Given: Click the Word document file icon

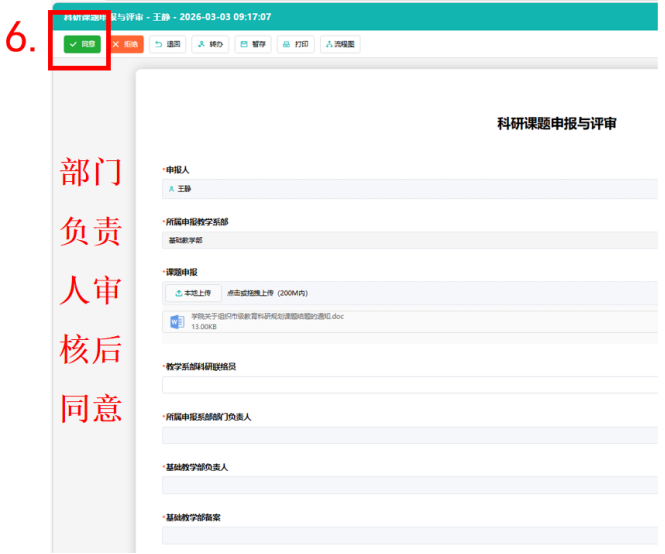Looking at the screenshot, I should coord(177,321).
